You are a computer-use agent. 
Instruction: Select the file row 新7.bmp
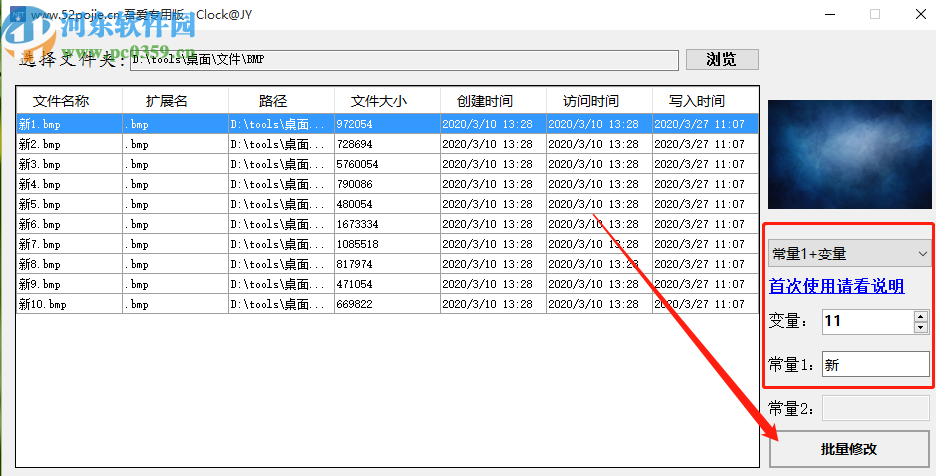[x=387, y=244]
